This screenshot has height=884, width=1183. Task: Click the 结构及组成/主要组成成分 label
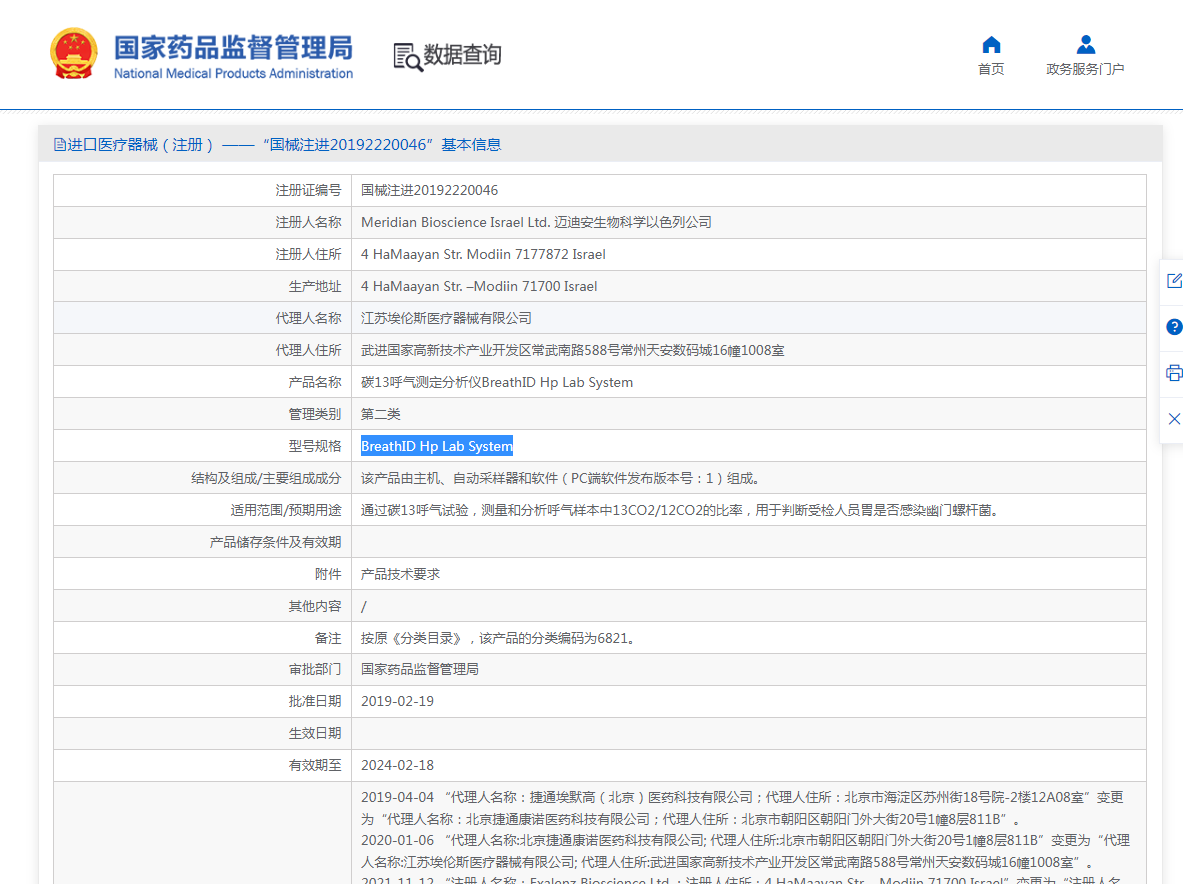pos(266,478)
